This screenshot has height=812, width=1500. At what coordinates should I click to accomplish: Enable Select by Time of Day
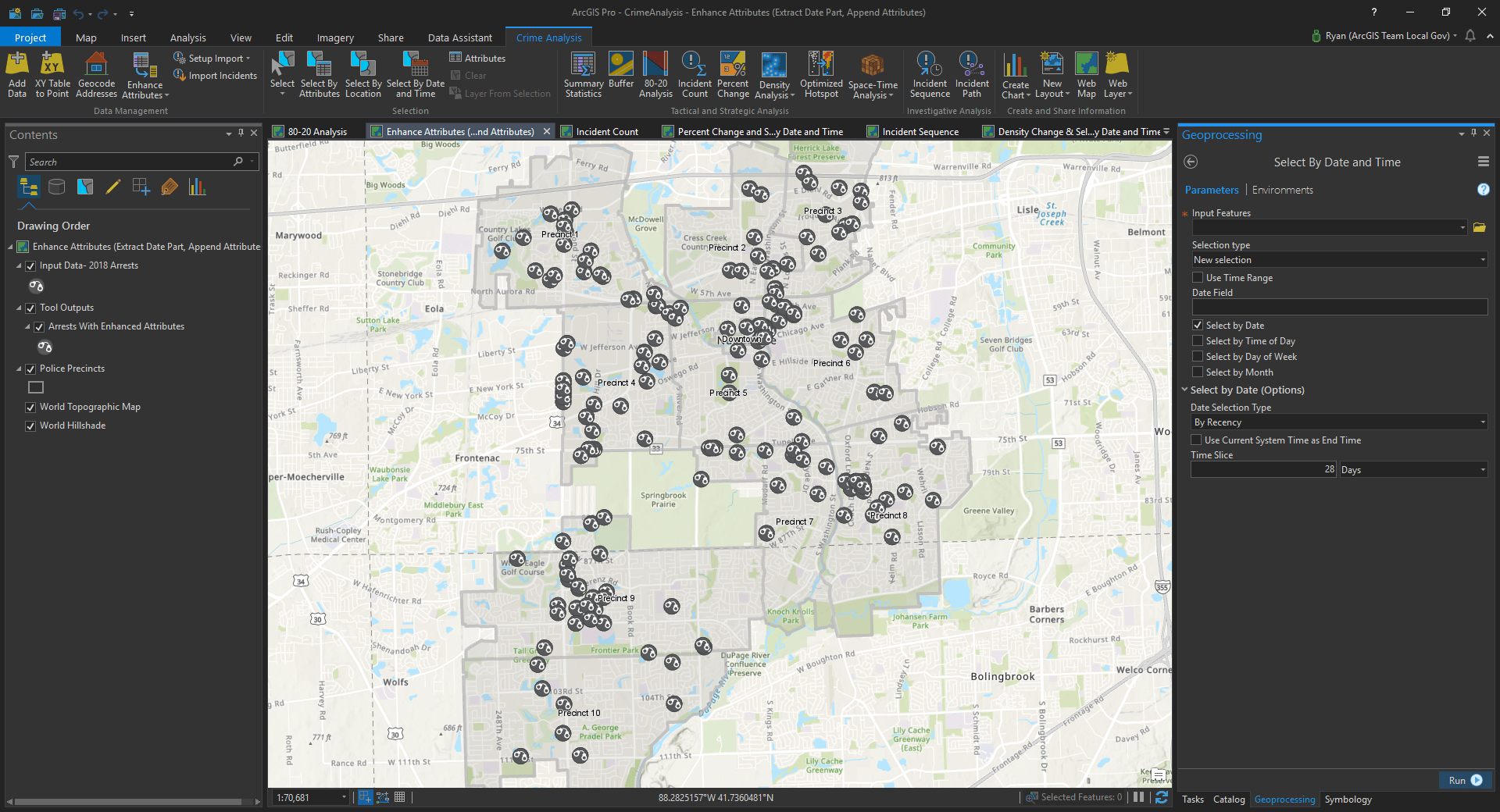coord(1198,340)
